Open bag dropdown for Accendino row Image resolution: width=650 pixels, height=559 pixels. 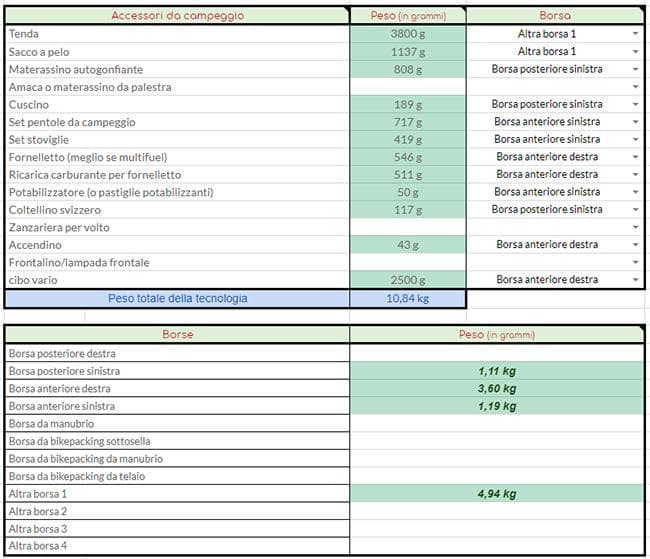pyautogui.click(x=635, y=245)
